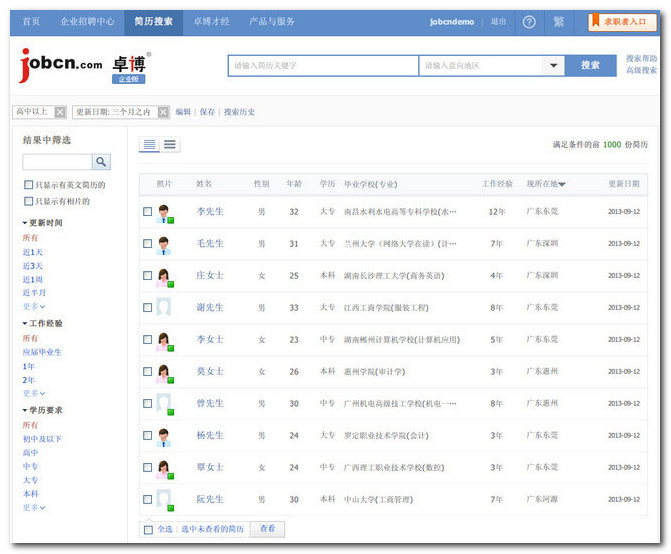671x554 pixels.
Task: Click 庄女士's profile photo thumbnail
Action: coord(163,275)
